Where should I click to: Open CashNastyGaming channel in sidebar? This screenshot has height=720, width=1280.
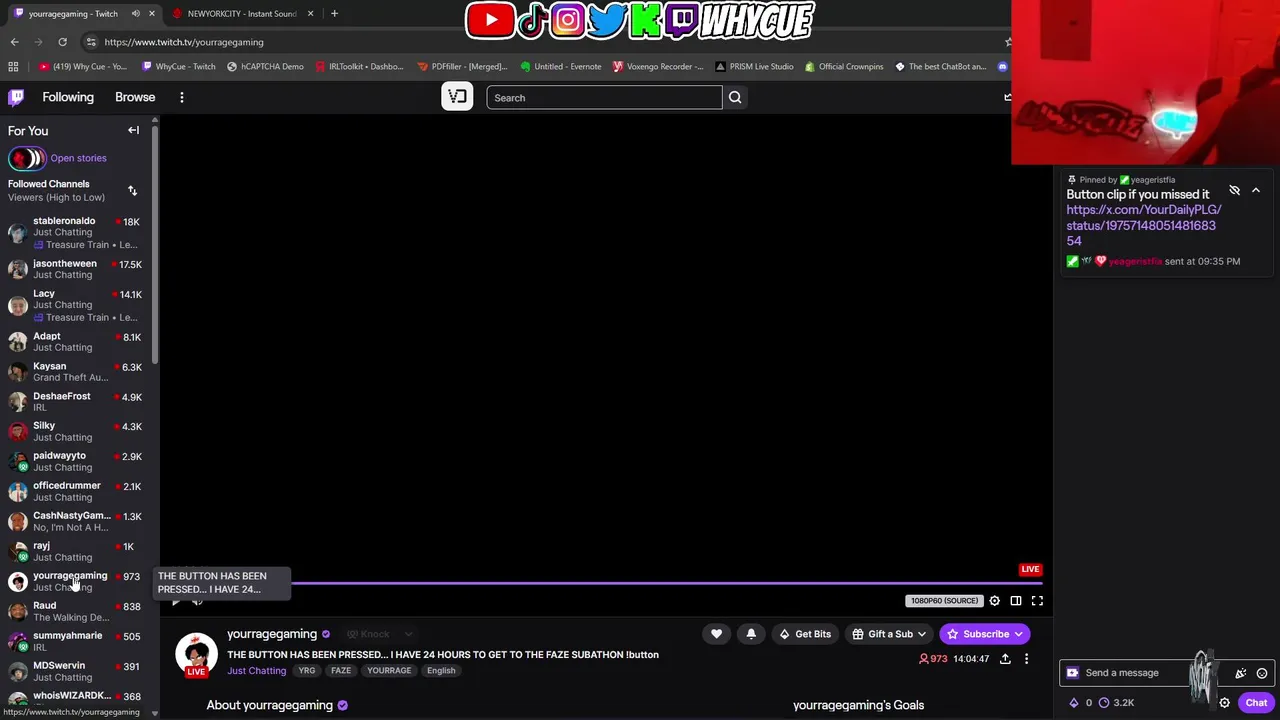(75, 521)
